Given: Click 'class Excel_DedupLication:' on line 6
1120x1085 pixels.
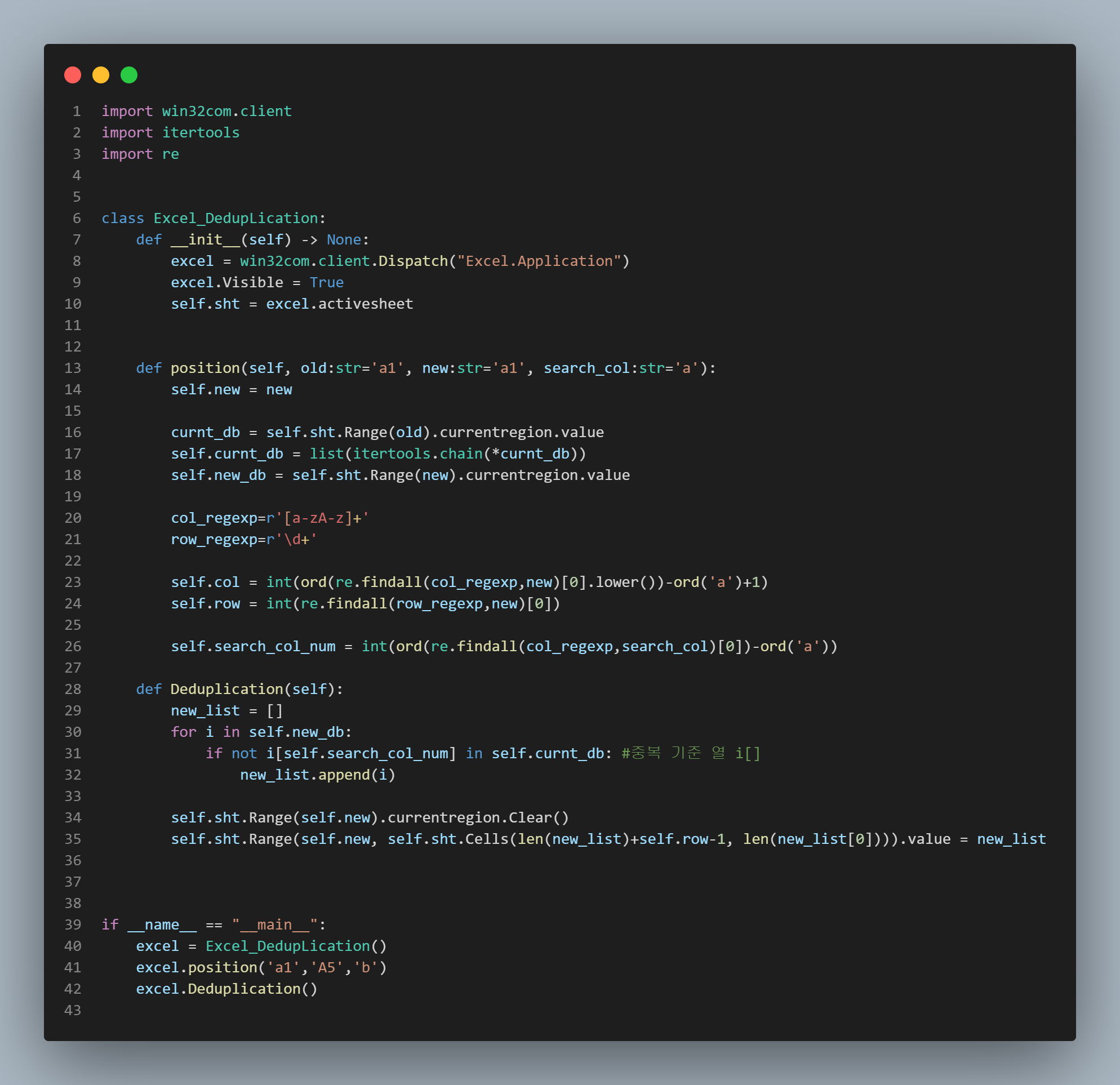Looking at the screenshot, I should (x=214, y=218).
